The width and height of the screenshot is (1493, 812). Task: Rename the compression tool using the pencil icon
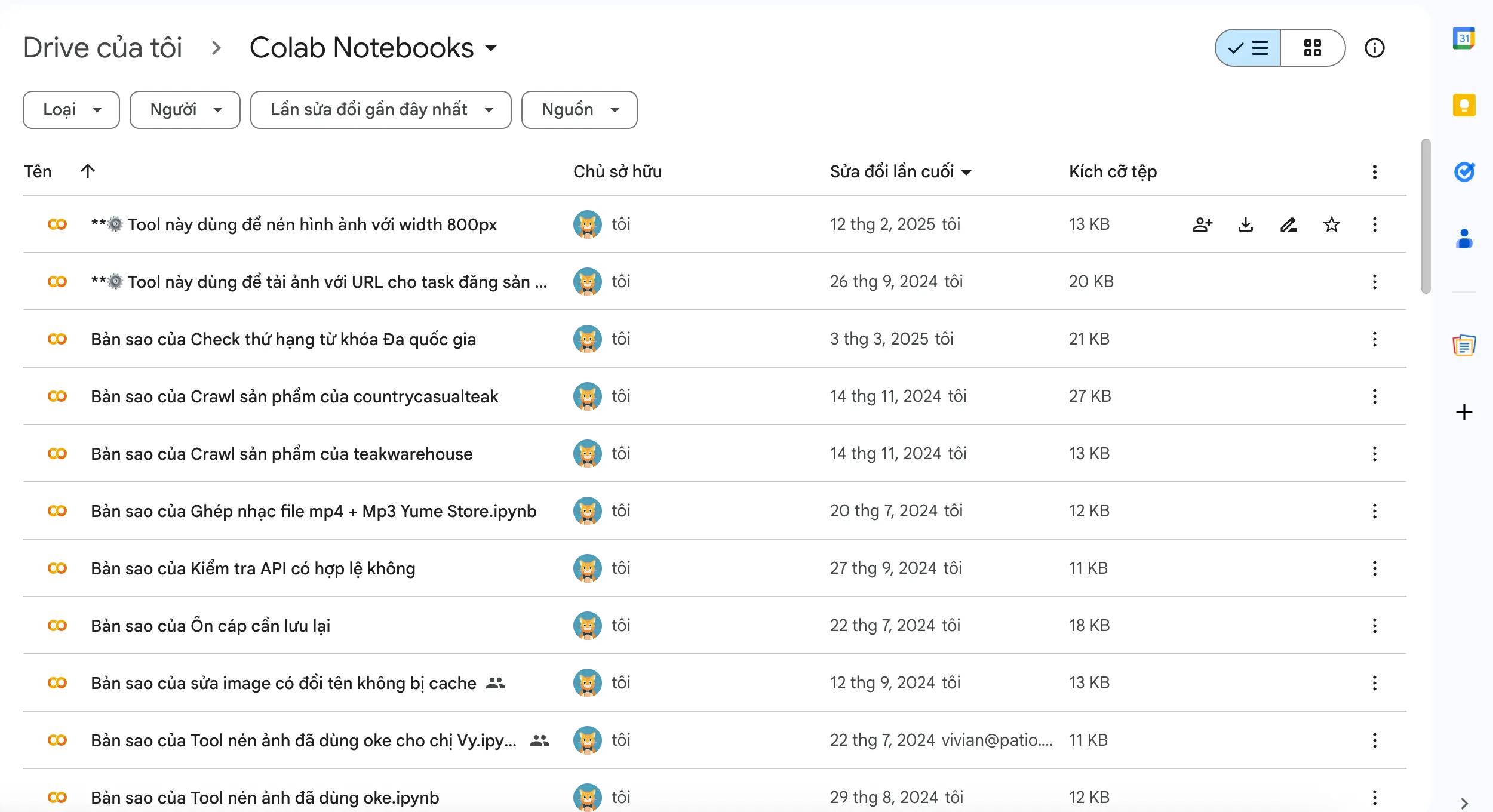tap(1288, 224)
